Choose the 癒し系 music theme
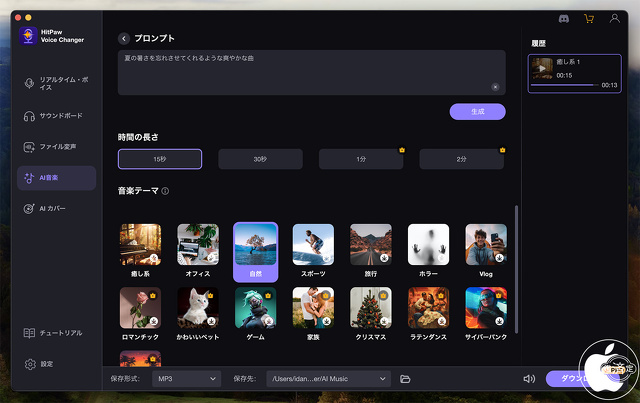The width and height of the screenshot is (640, 403). click(140, 251)
